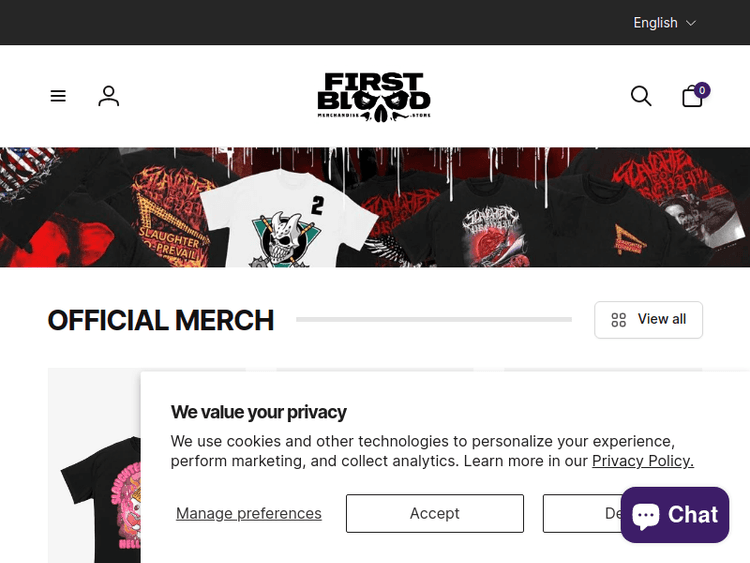Image resolution: width=750 pixels, height=563 pixels.
Task: Open the shopping bag cart
Action: click(x=691, y=97)
